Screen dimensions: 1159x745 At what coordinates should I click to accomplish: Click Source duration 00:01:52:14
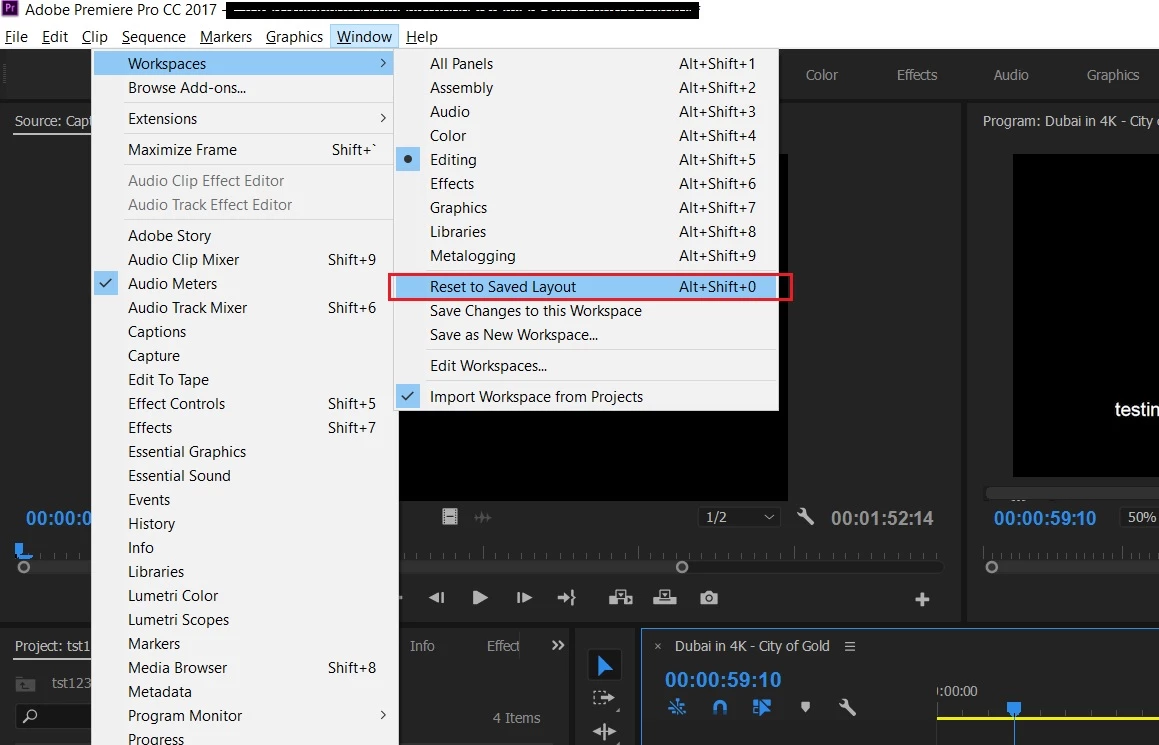tap(882, 518)
